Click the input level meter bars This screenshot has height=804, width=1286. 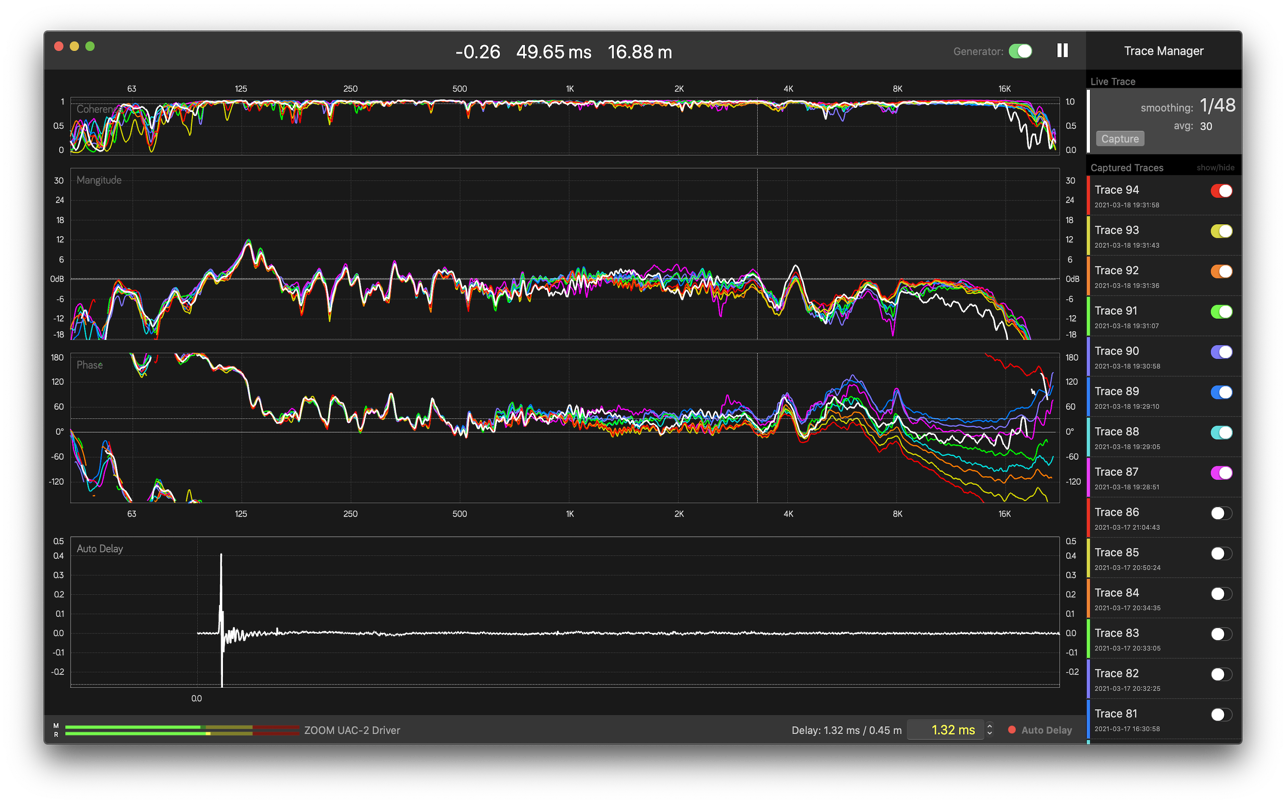point(180,730)
